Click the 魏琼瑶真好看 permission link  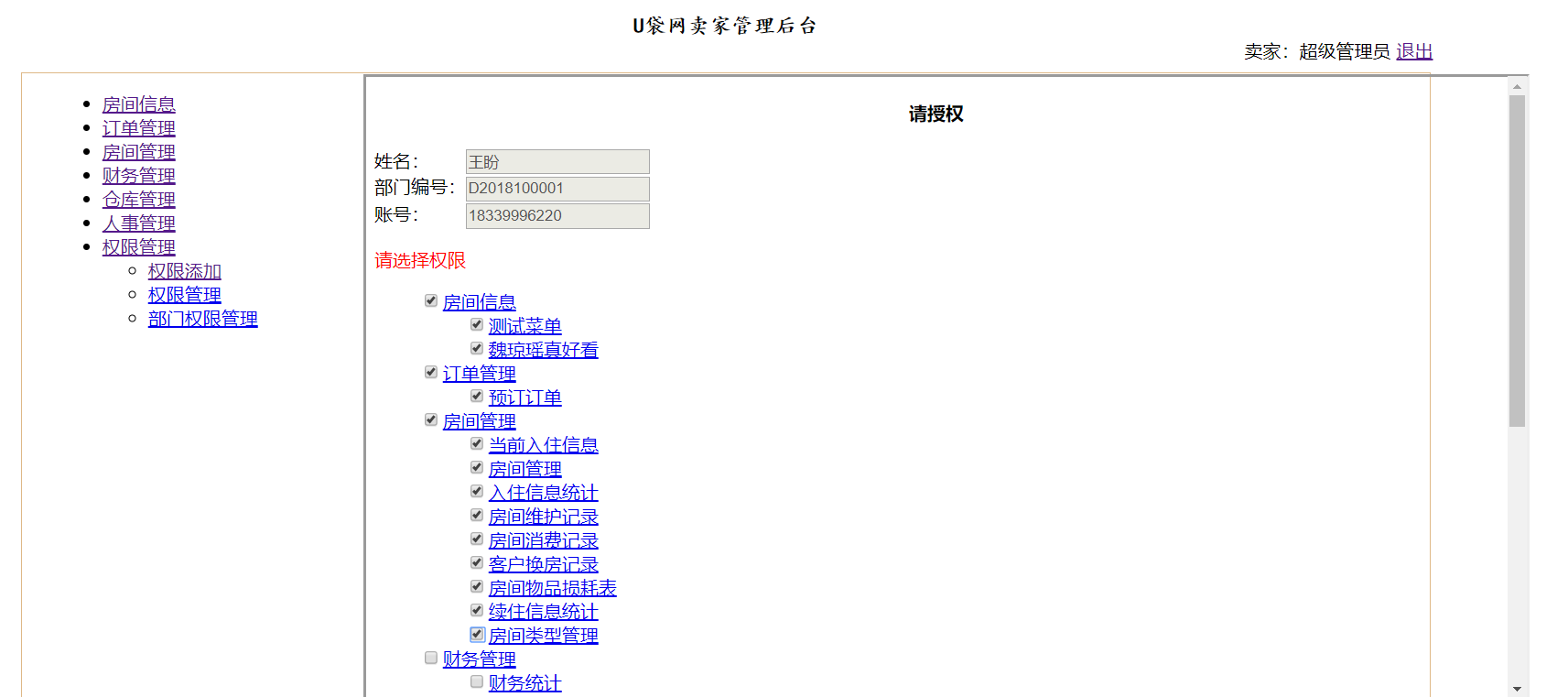coord(543,350)
